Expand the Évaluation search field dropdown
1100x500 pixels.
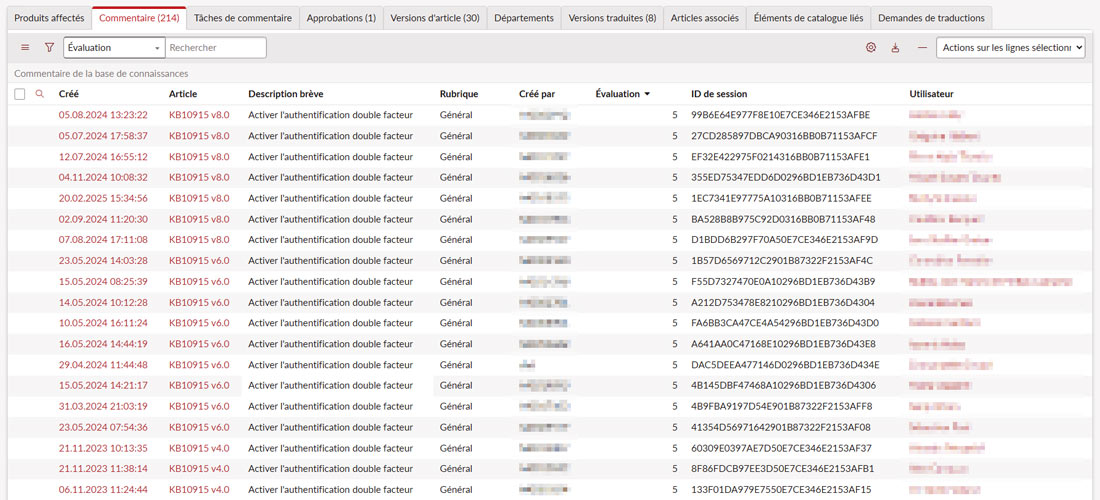157,48
